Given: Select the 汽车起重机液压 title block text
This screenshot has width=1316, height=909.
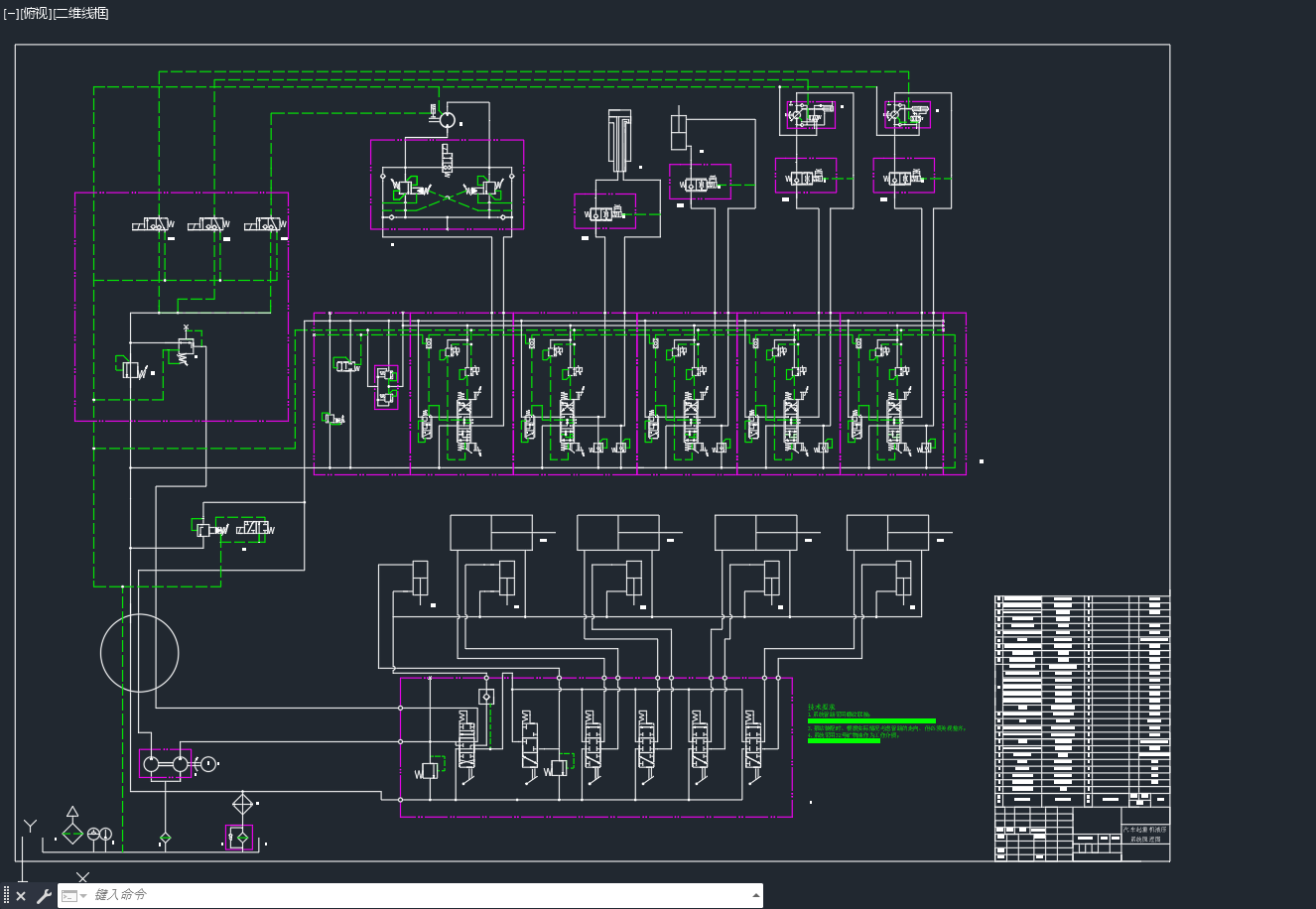Looking at the screenshot, I should (1145, 830).
